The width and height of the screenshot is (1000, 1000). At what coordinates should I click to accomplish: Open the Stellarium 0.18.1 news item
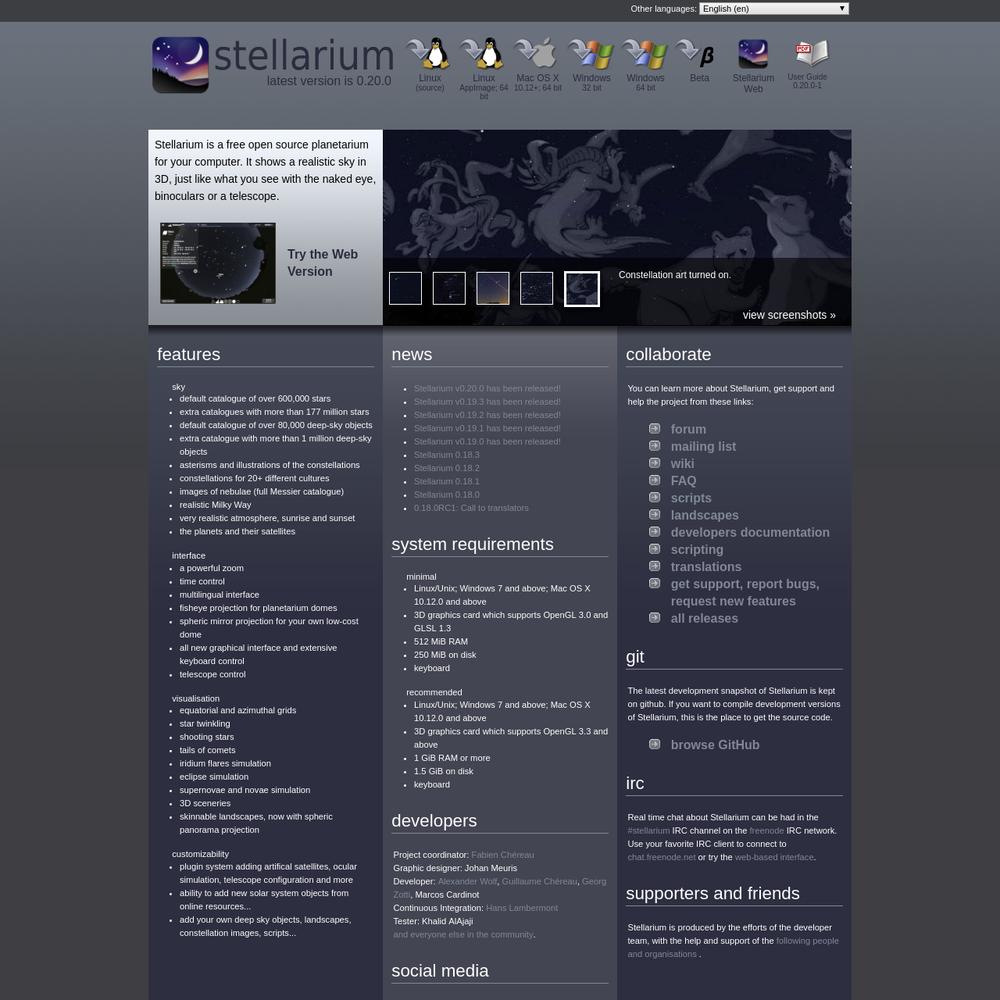446,482
